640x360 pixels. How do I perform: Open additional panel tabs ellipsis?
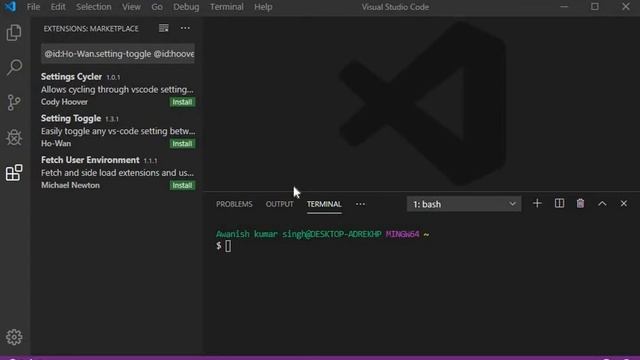coord(360,204)
